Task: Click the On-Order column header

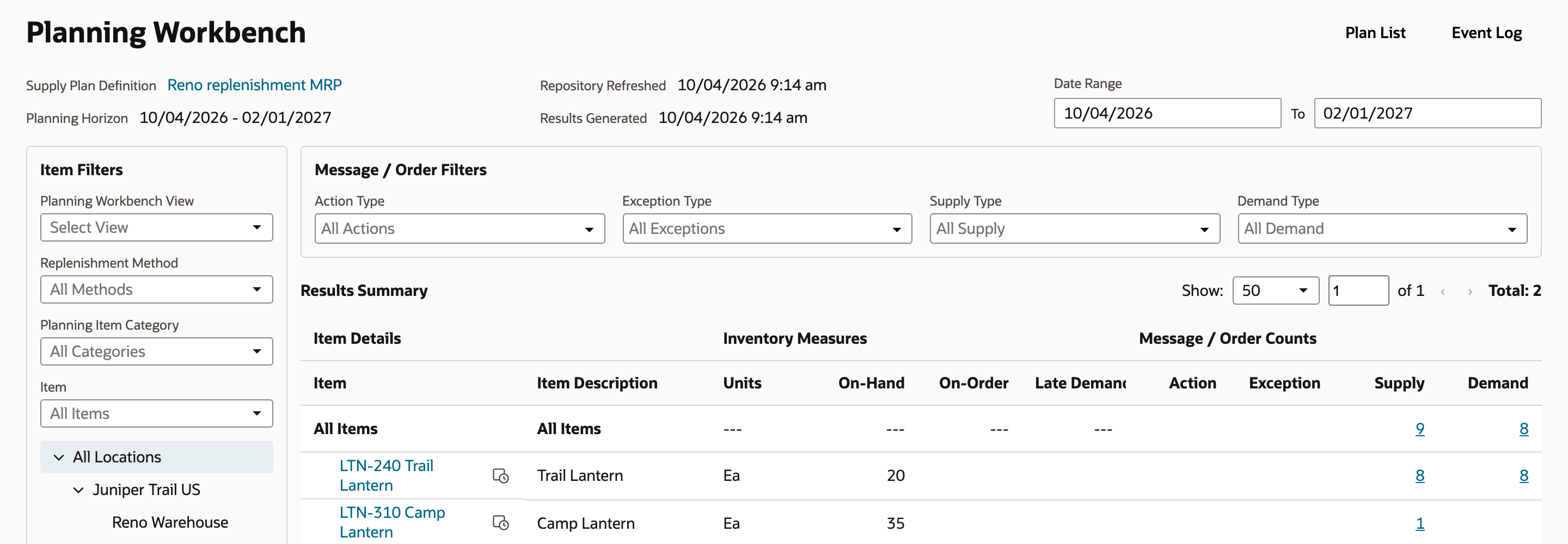Action: tap(973, 384)
